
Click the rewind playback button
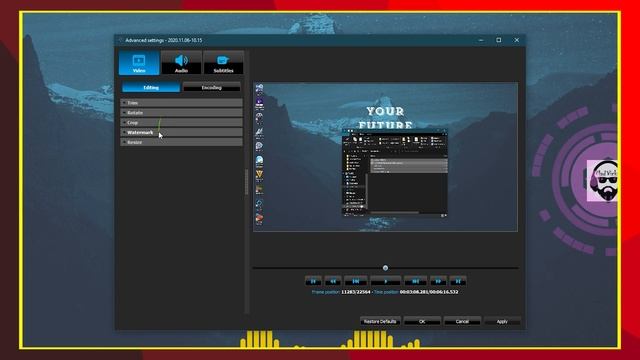click(x=333, y=281)
